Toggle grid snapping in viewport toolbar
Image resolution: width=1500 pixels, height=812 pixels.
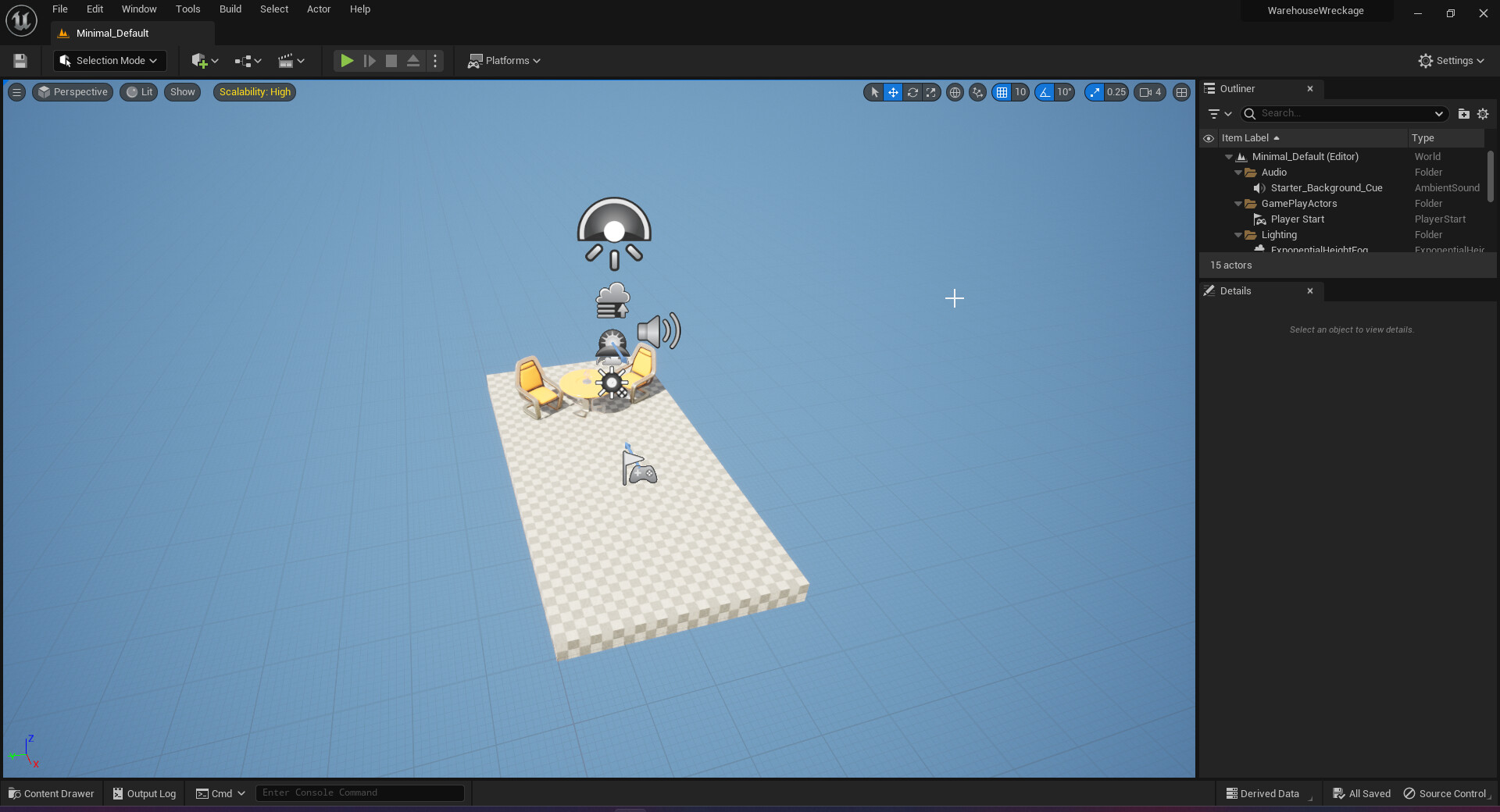tap(1002, 92)
